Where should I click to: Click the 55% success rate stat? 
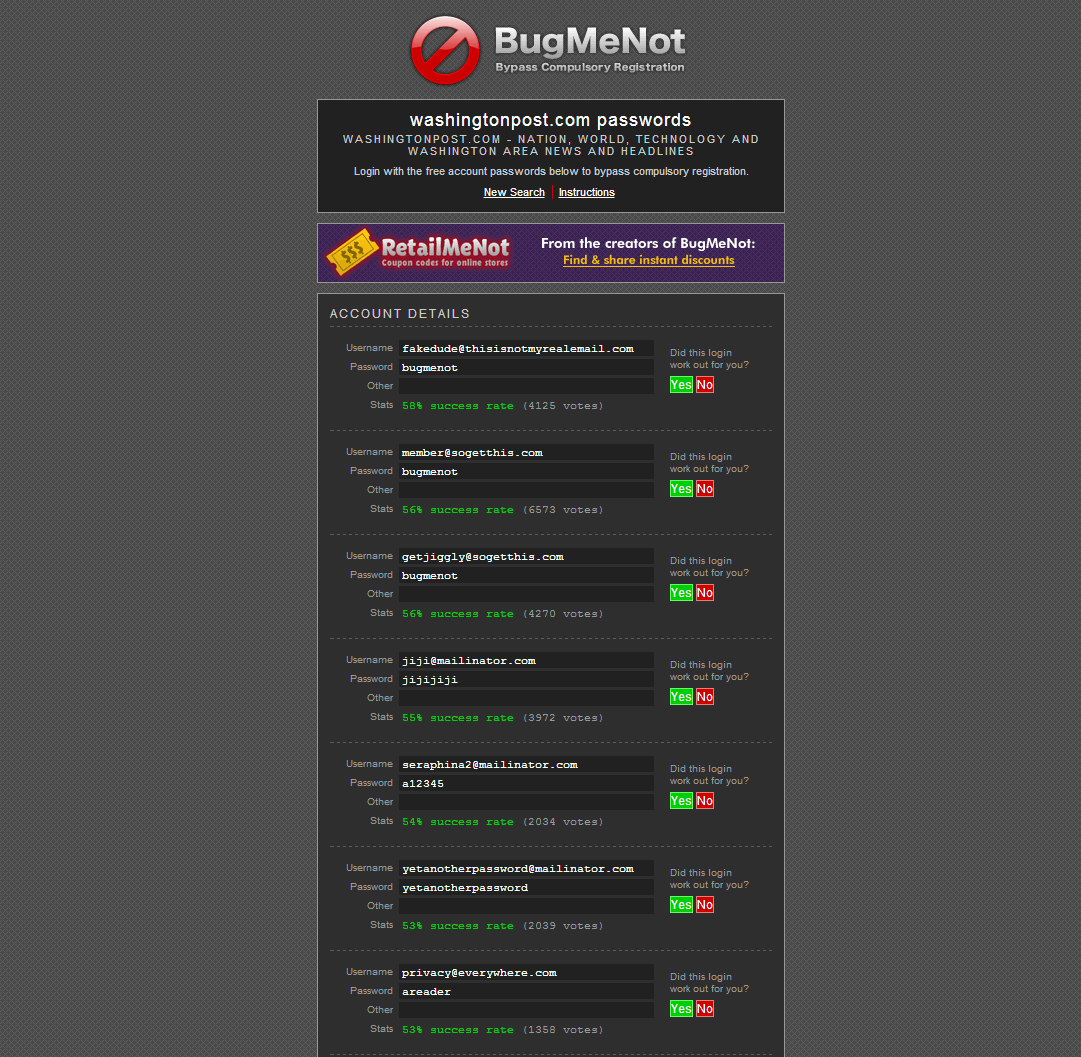click(458, 718)
